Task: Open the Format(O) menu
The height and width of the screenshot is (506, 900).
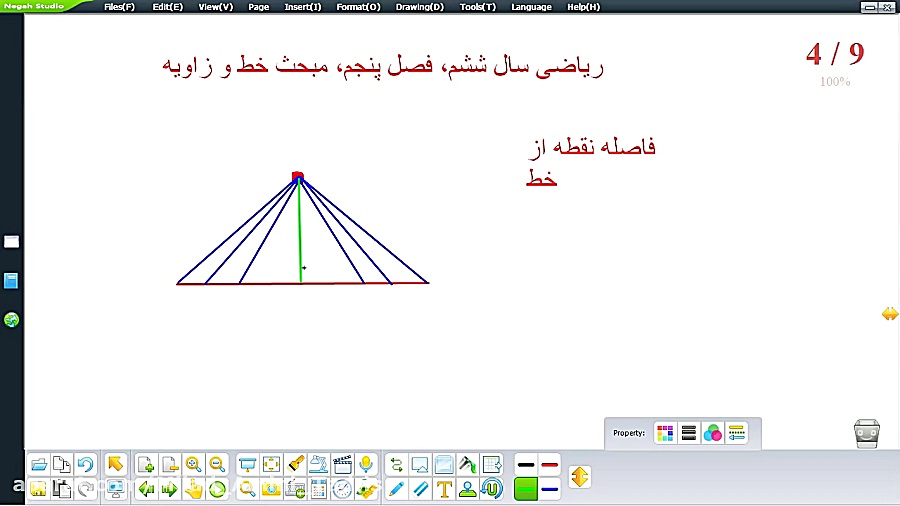Action: [358, 7]
